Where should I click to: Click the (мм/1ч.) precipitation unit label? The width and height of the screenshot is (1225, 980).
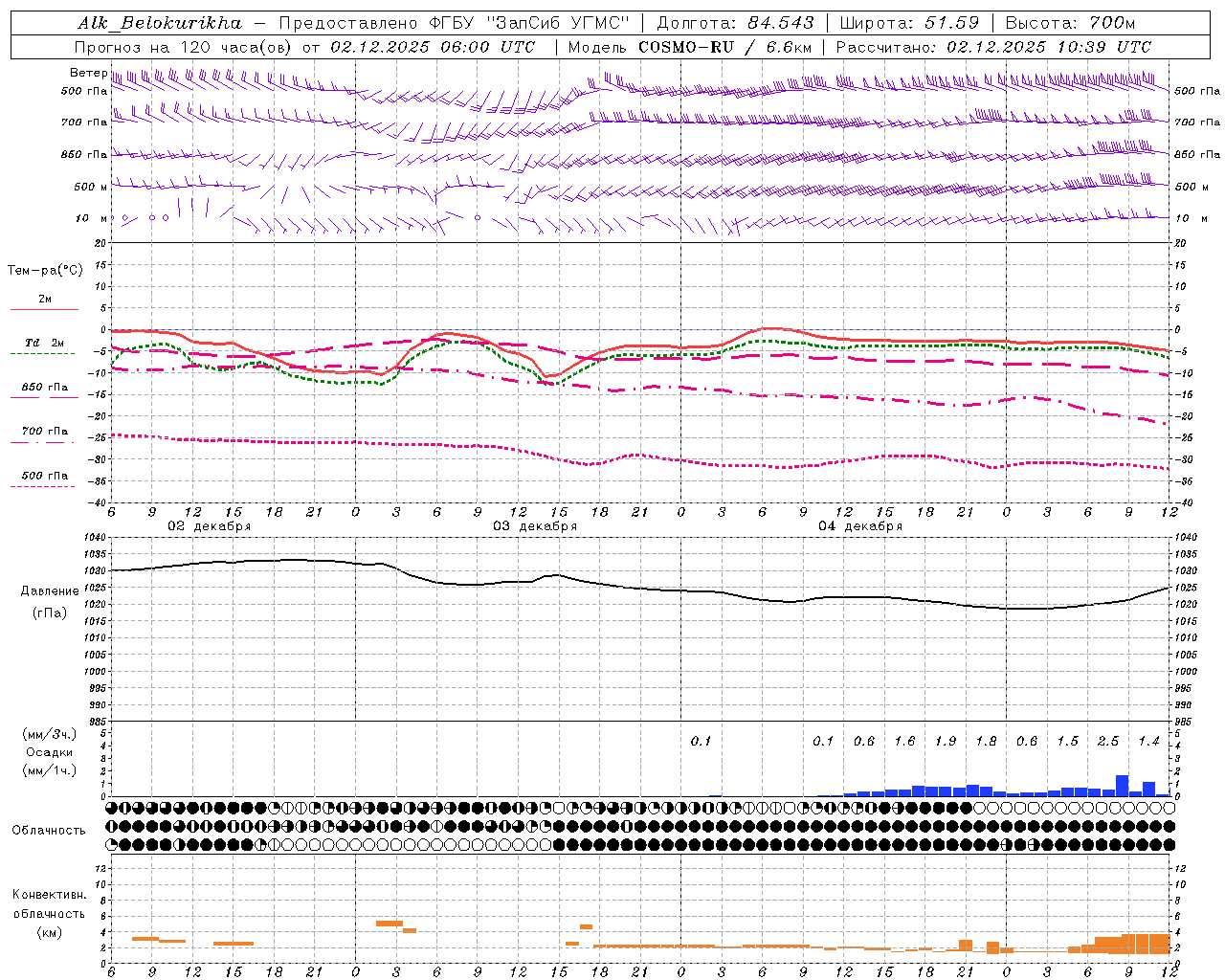tap(50, 770)
